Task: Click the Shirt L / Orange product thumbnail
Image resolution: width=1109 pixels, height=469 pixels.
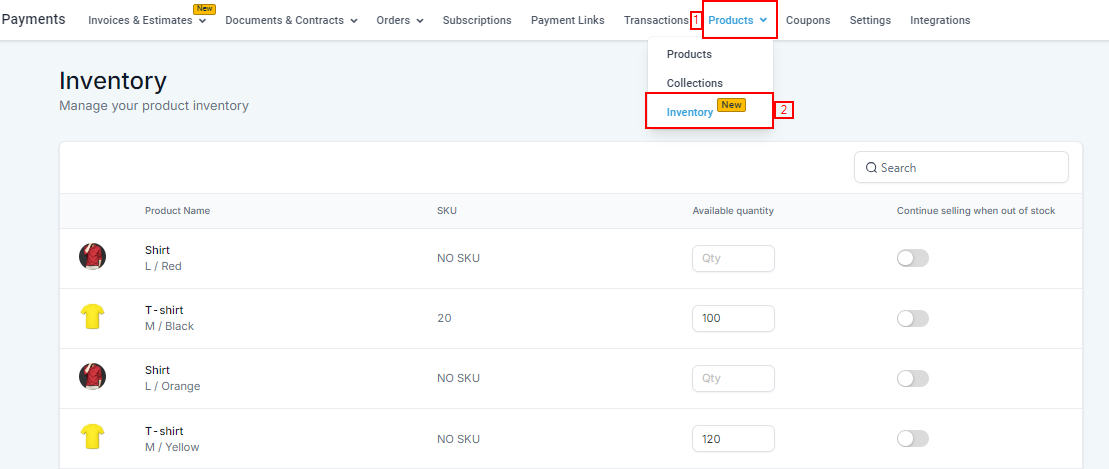Action: click(x=93, y=377)
